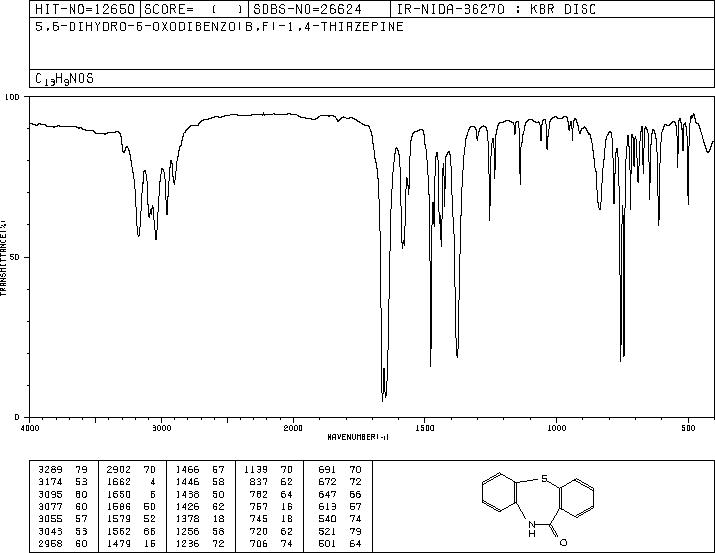The height and width of the screenshot is (553, 715).
Task: Click the sulfur atom S in structure
Action: 544,479
